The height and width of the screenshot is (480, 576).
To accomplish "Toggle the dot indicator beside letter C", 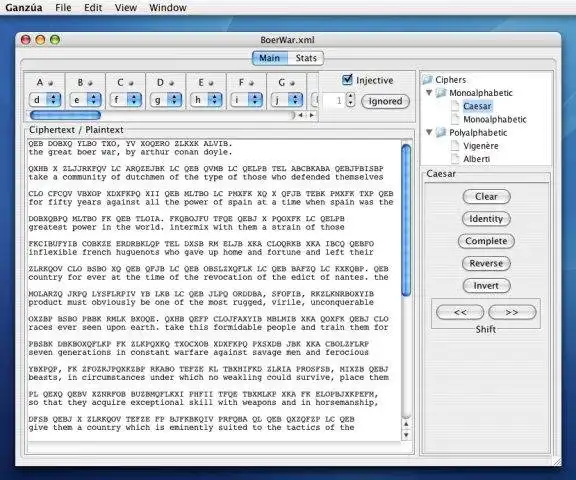I will click(x=131, y=83).
